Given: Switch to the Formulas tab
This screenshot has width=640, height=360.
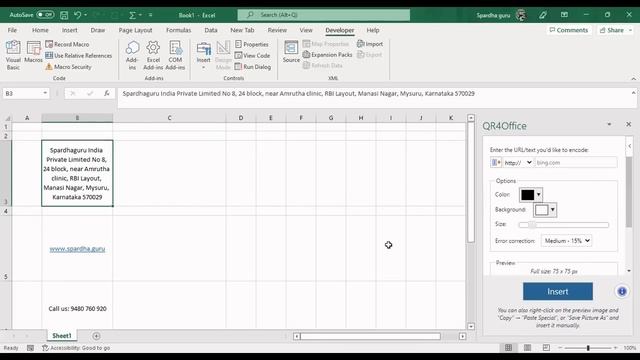Looking at the screenshot, I should coord(178,30).
